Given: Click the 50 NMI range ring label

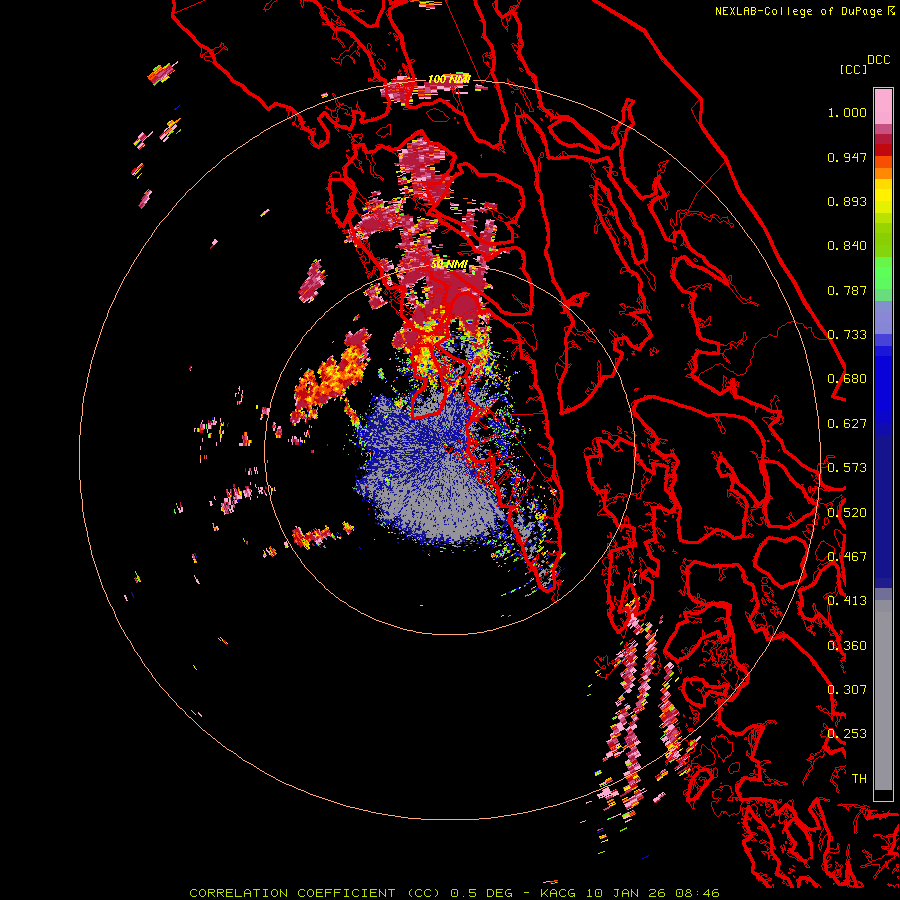Looking at the screenshot, I should pos(449,264).
